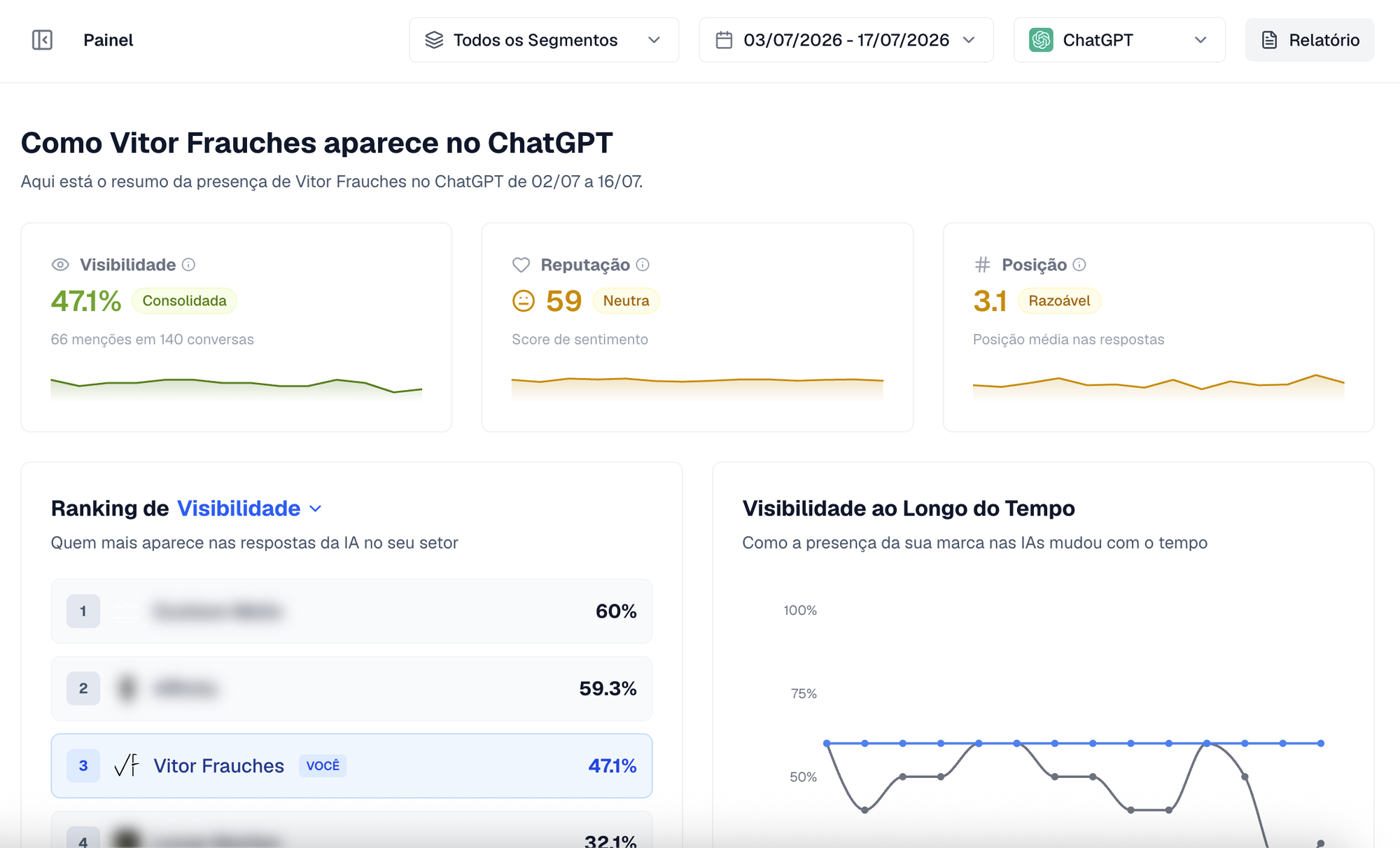The image size is (1400, 848).
Task: Open the ChatGPT model selector dropdown
Action: pos(1119,40)
